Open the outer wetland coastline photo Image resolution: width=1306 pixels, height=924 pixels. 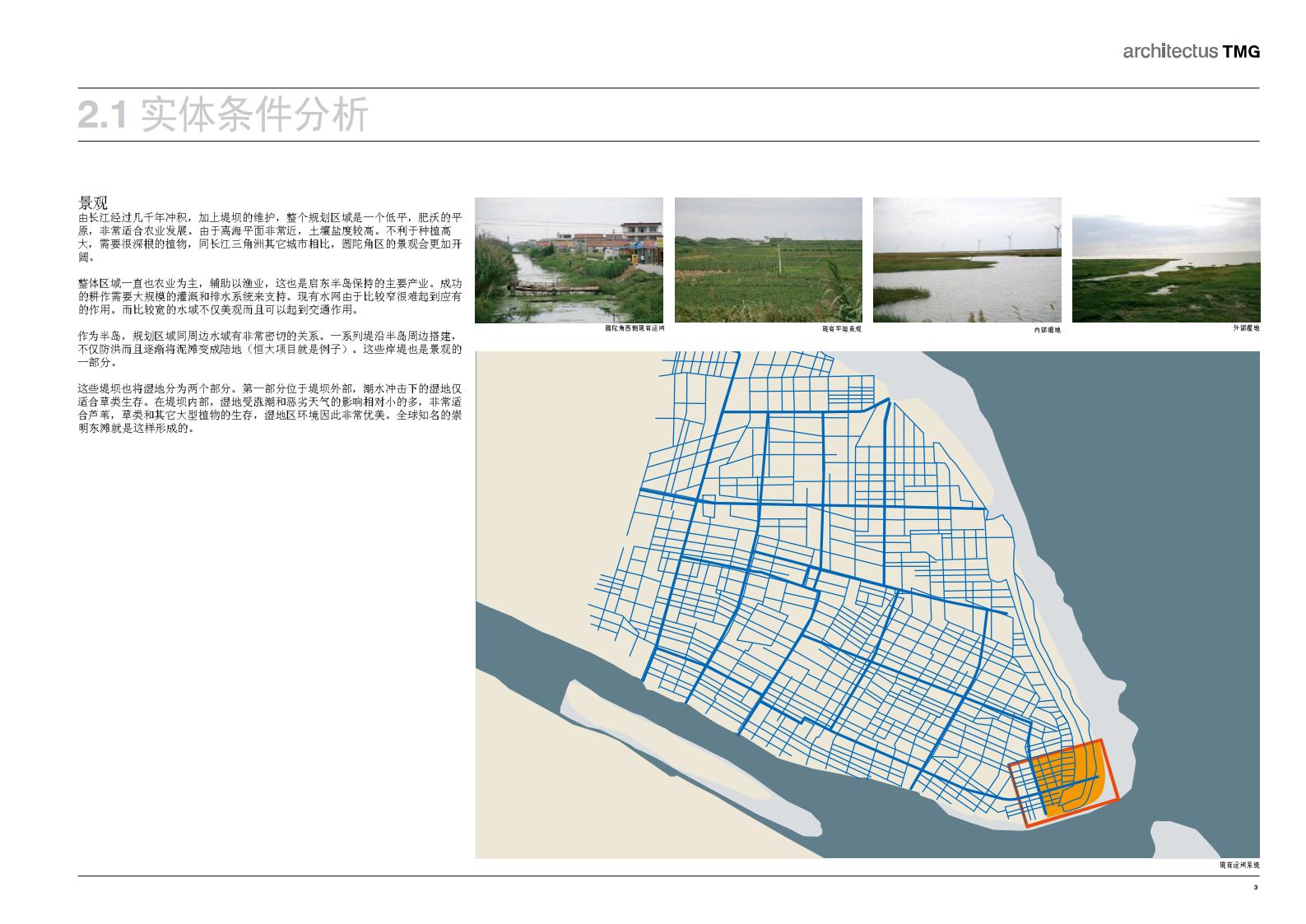point(1166,260)
